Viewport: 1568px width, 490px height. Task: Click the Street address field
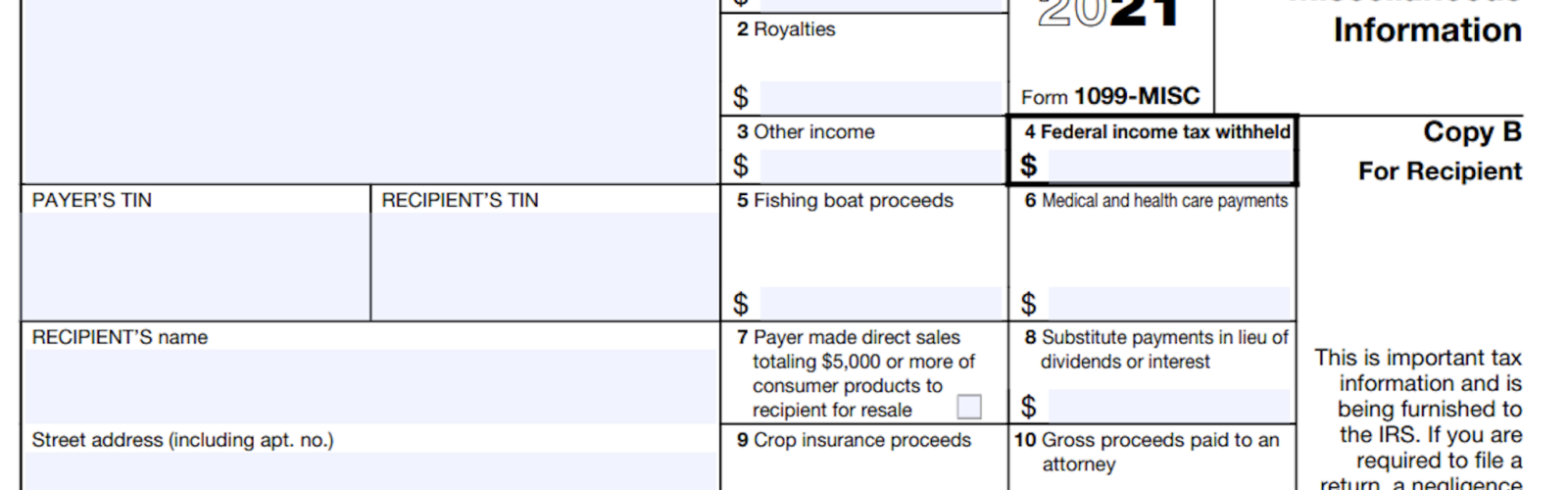[370, 471]
